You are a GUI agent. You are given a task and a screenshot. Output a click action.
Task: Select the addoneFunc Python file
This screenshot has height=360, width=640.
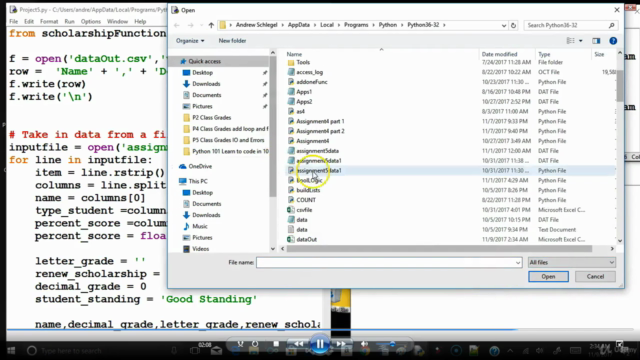click(312, 82)
